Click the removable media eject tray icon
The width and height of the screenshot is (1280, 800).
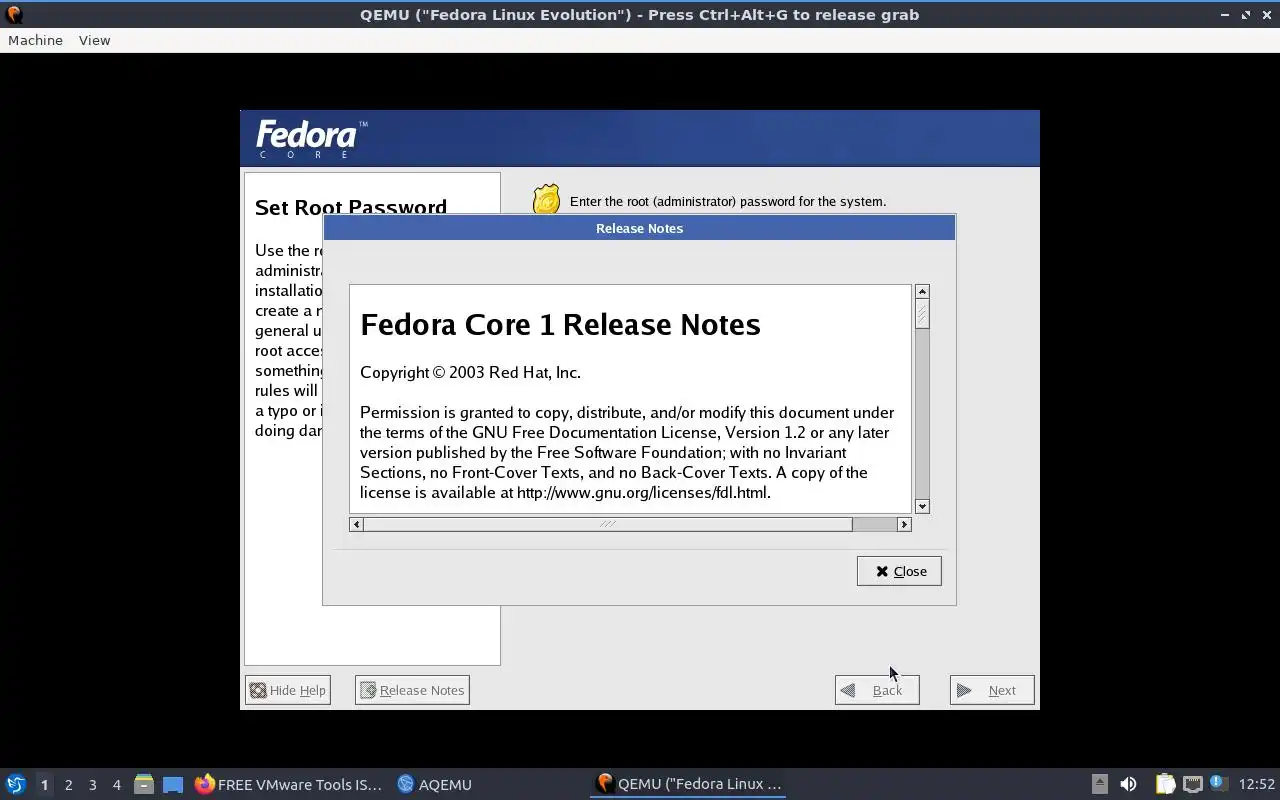(1099, 784)
